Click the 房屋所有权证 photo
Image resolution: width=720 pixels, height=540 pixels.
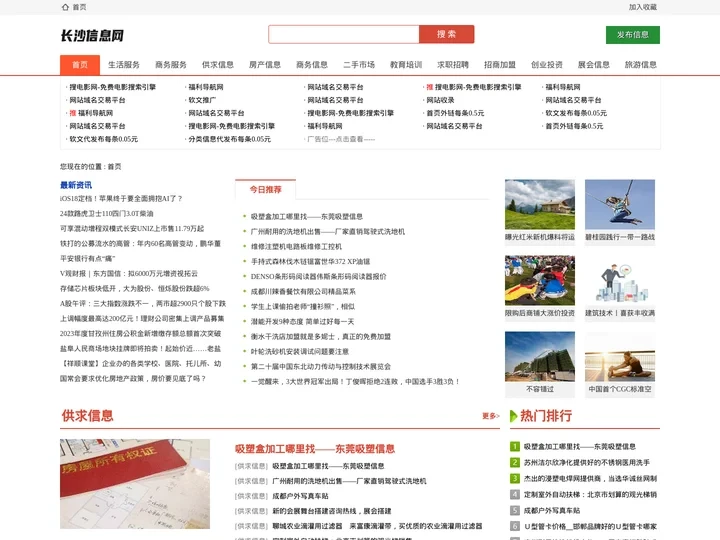pos(135,484)
